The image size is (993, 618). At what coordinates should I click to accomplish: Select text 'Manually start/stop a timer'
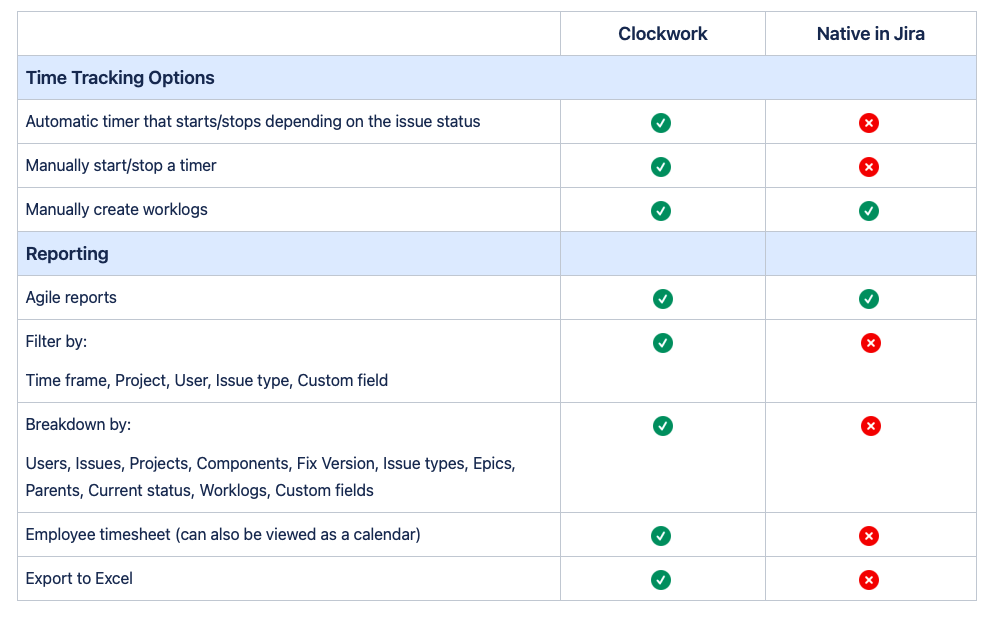(120, 166)
